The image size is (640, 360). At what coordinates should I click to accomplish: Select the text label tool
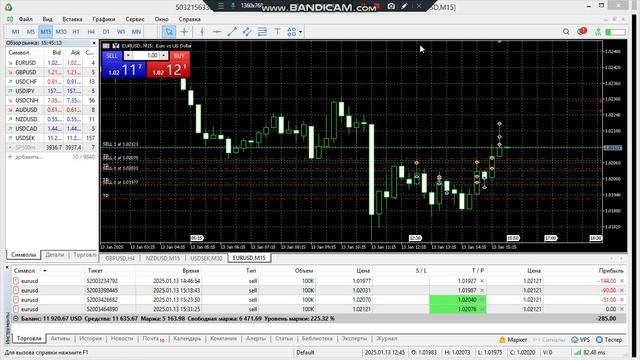pos(277,31)
